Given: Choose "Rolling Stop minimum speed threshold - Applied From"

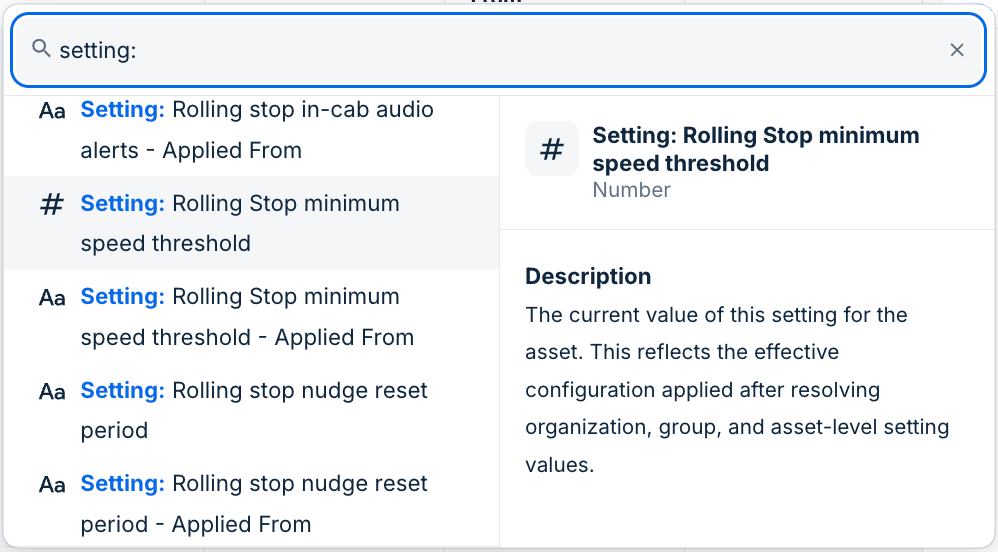Looking at the screenshot, I should coord(247,317).
